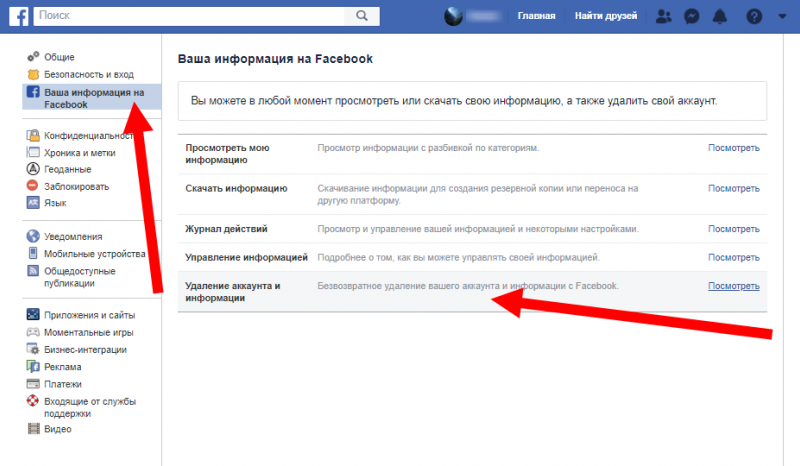Click the Платежи card icon
The height and width of the screenshot is (466, 800).
pyautogui.click(x=33, y=384)
